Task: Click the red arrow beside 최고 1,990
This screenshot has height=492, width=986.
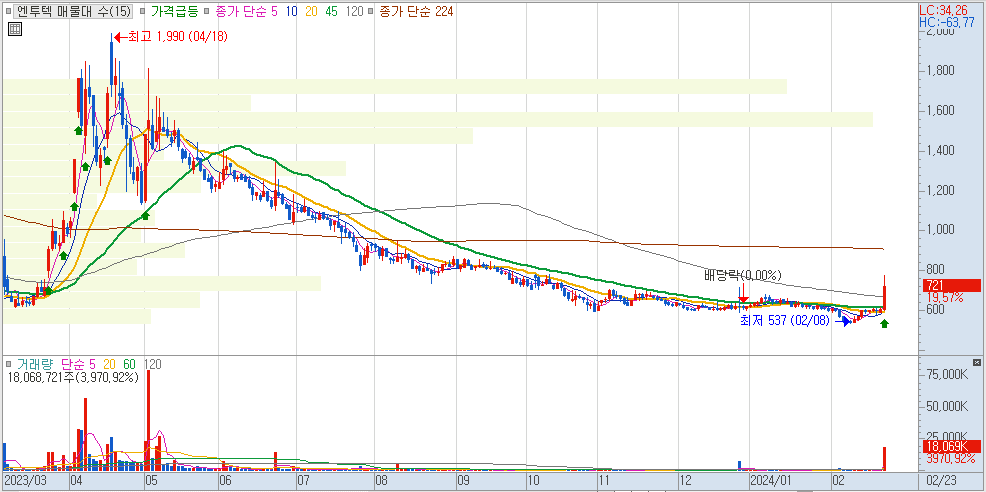Action: (120, 37)
